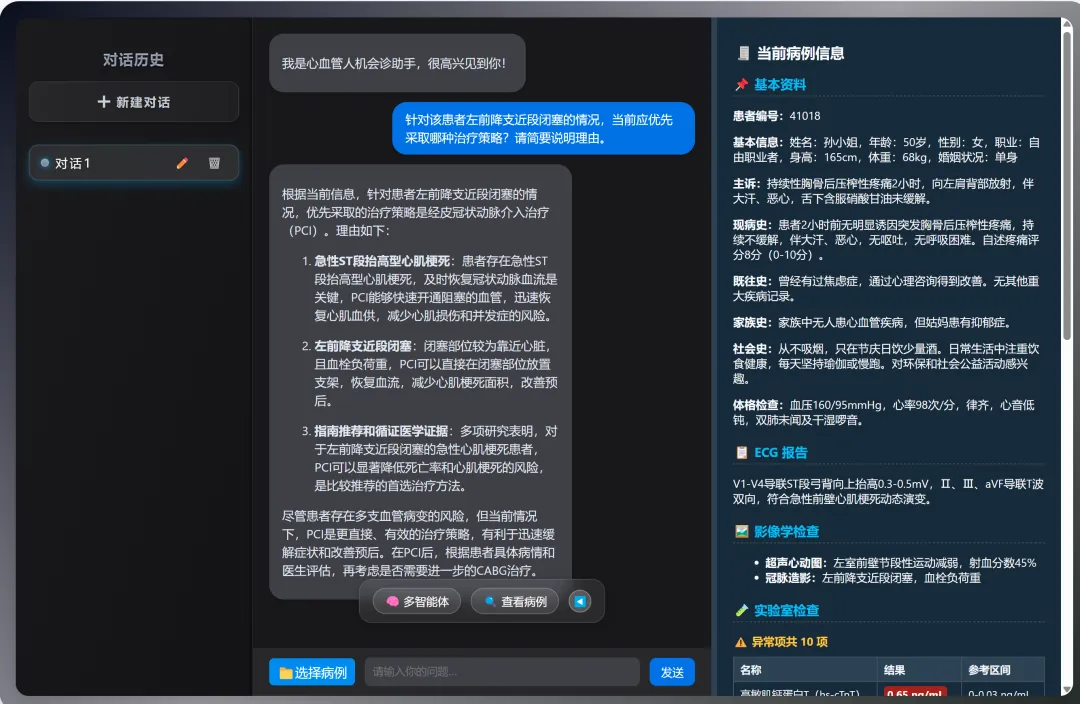The height and width of the screenshot is (704, 1080).
Task: Click the red 0.65 ng/ml result badge
Action: (916, 694)
